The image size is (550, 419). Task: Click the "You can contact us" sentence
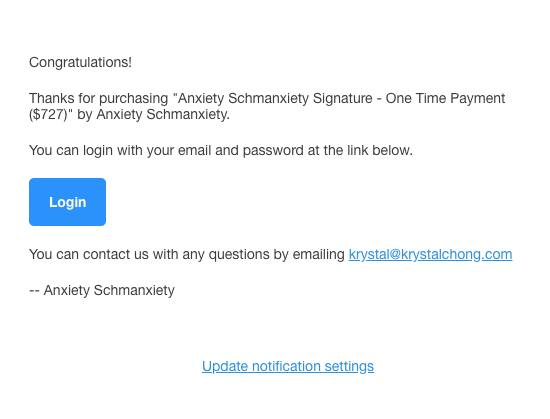tap(271, 254)
